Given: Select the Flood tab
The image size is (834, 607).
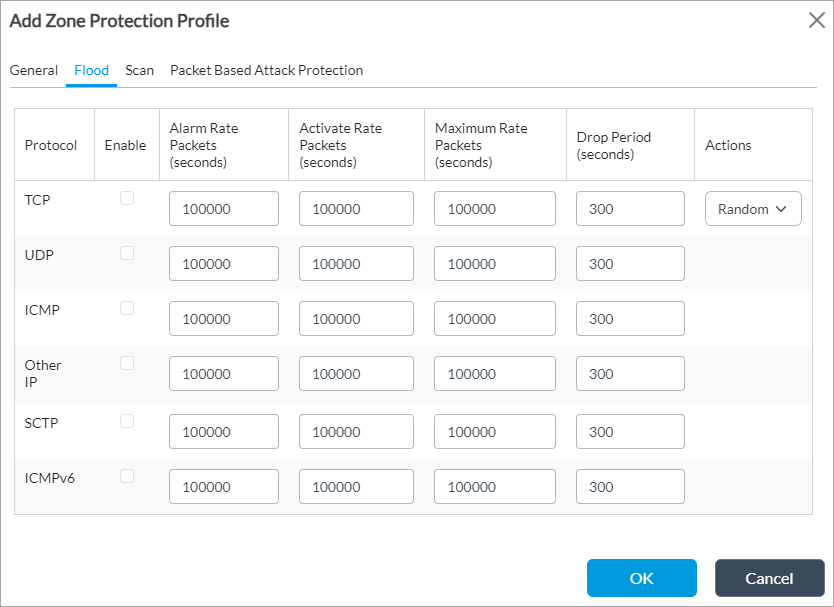Looking at the screenshot, I should tap(91, 70).
